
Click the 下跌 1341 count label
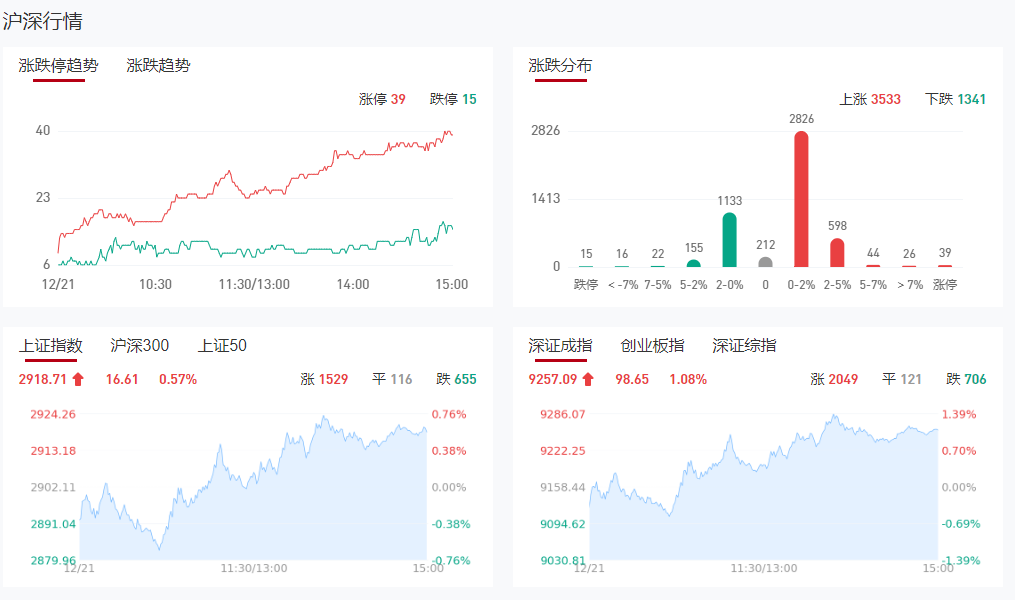click(956, 99)
